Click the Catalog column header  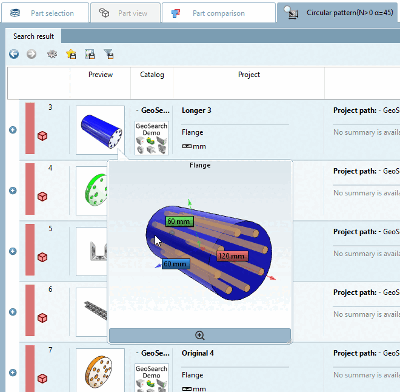[152, 74]
